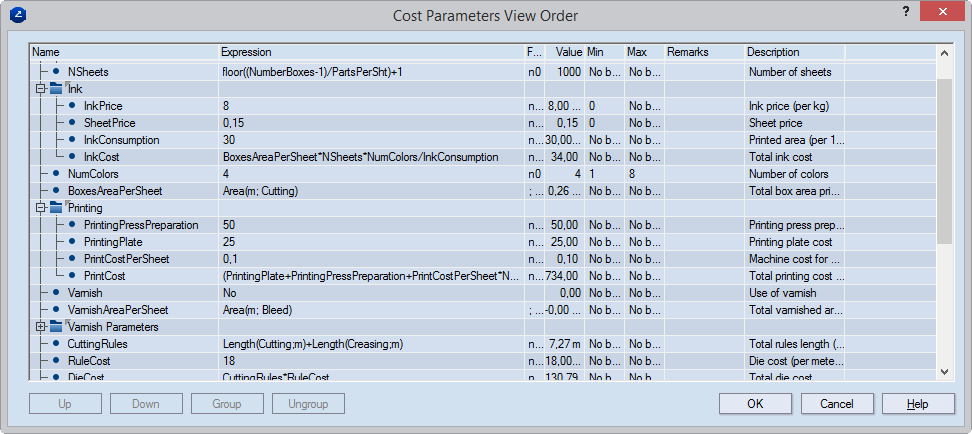Image resolution: width=972 pixels, height=434 pixels.
Task: Click the scrollbar down arrow
Action: [x=944, y=371]
